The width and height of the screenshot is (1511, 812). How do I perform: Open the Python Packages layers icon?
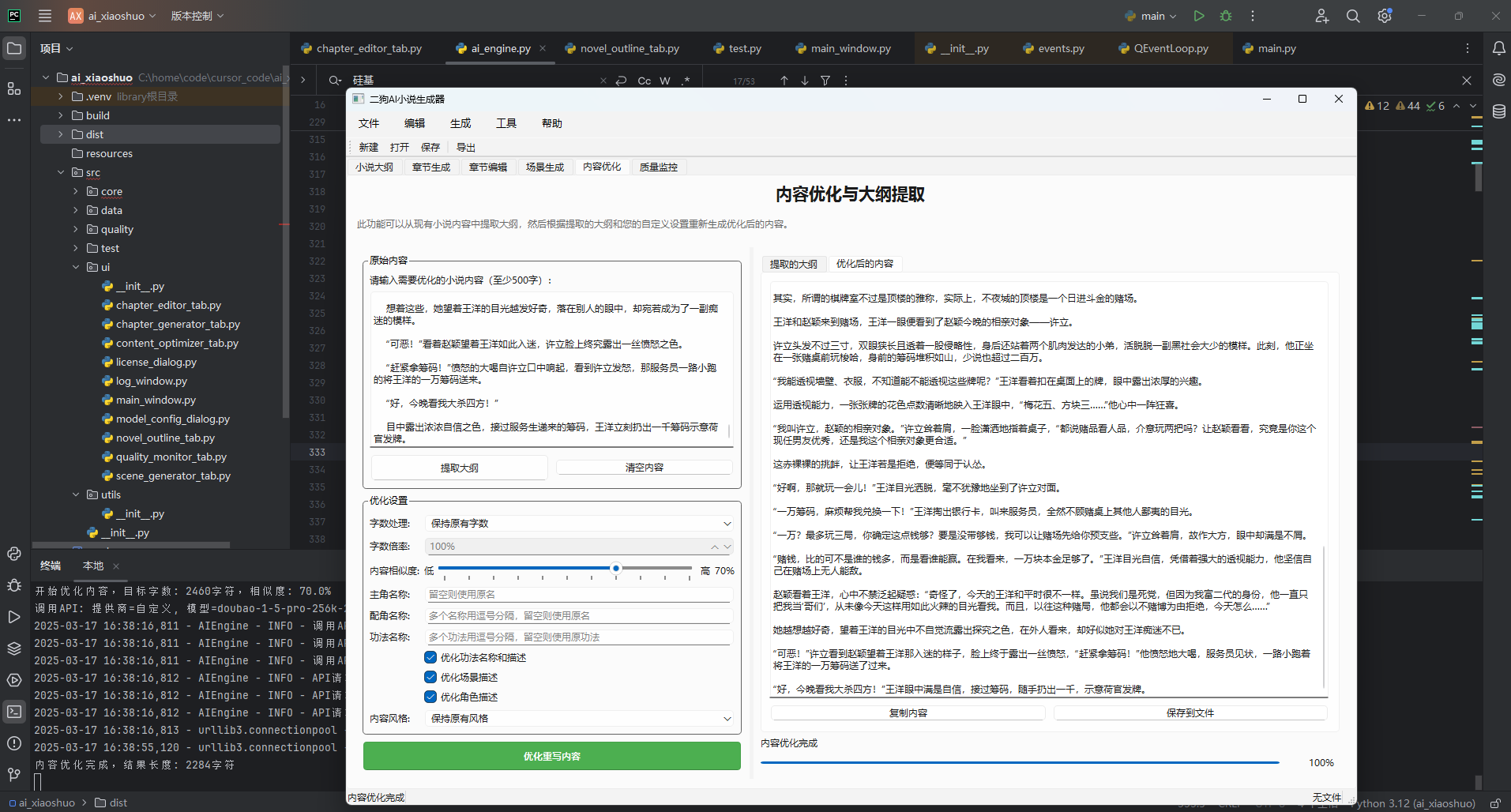tap(14, 648)
